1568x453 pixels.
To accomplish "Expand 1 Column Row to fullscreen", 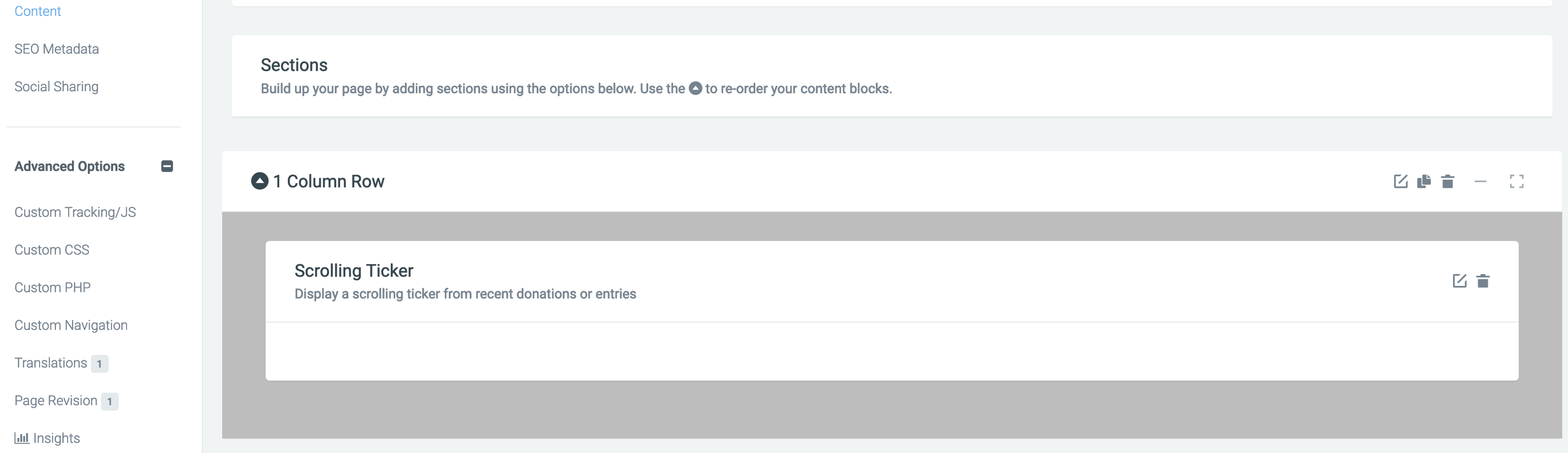I will coord(1516,182).
